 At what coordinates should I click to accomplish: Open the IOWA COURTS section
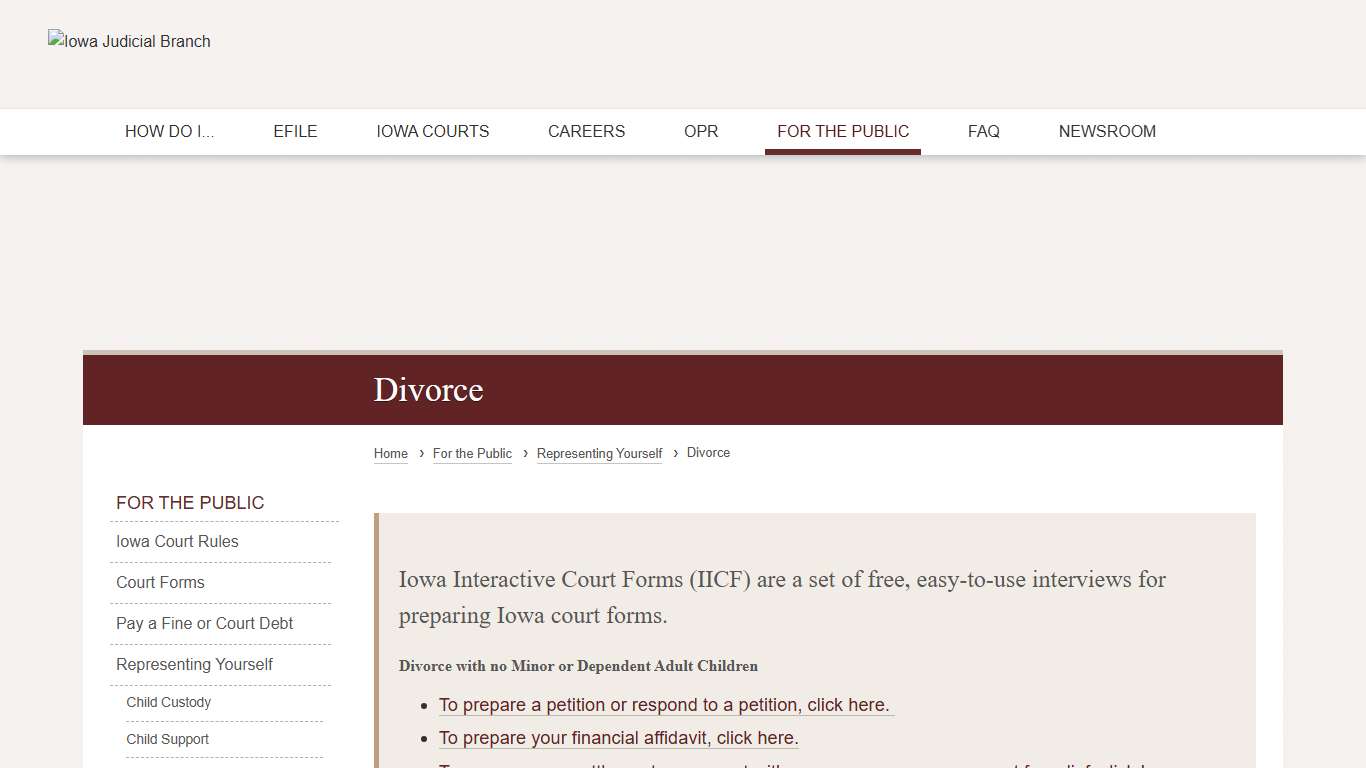coord(432,131)
